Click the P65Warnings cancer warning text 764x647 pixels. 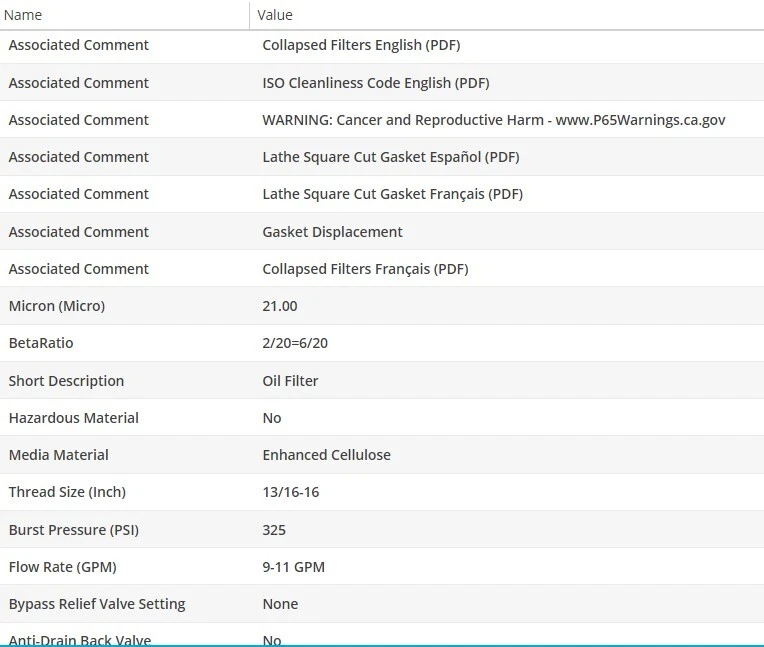point(493,120)
